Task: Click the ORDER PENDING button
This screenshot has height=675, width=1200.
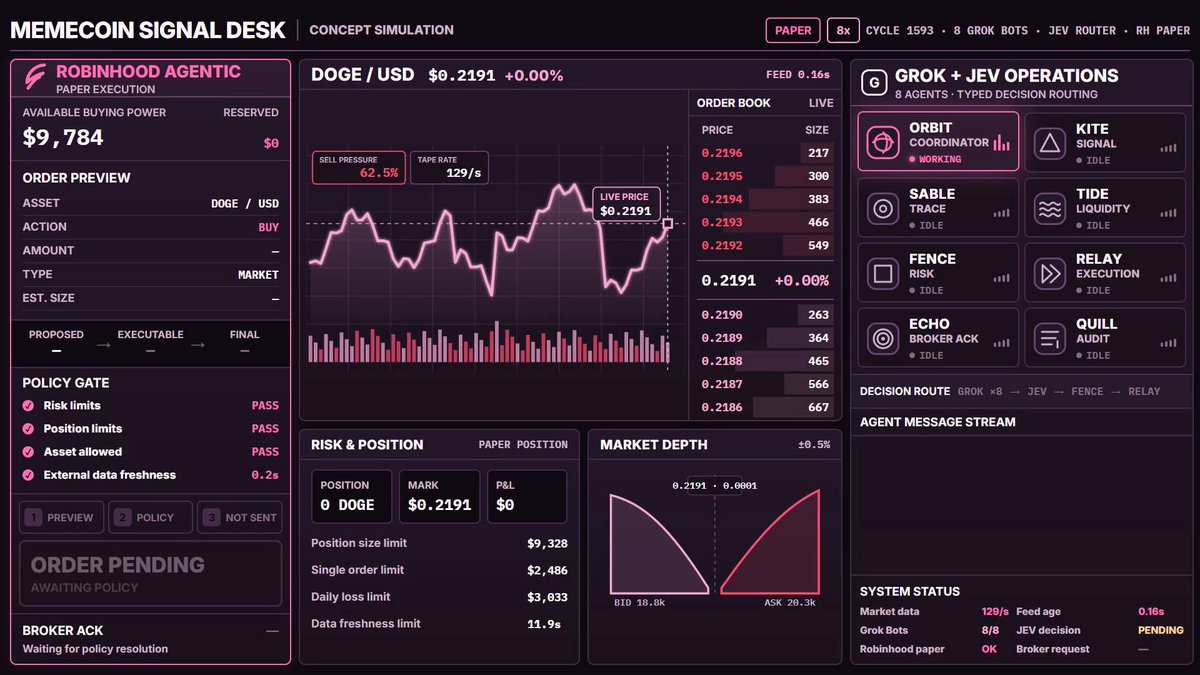Action: 150,574
